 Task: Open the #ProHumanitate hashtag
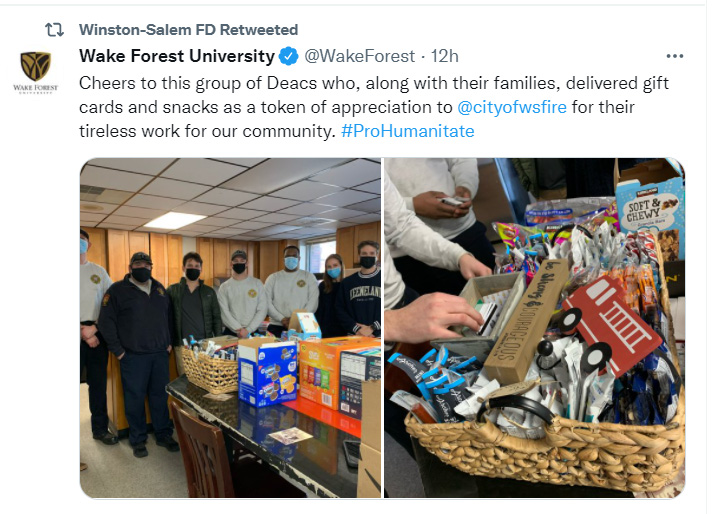pos(408,131)
